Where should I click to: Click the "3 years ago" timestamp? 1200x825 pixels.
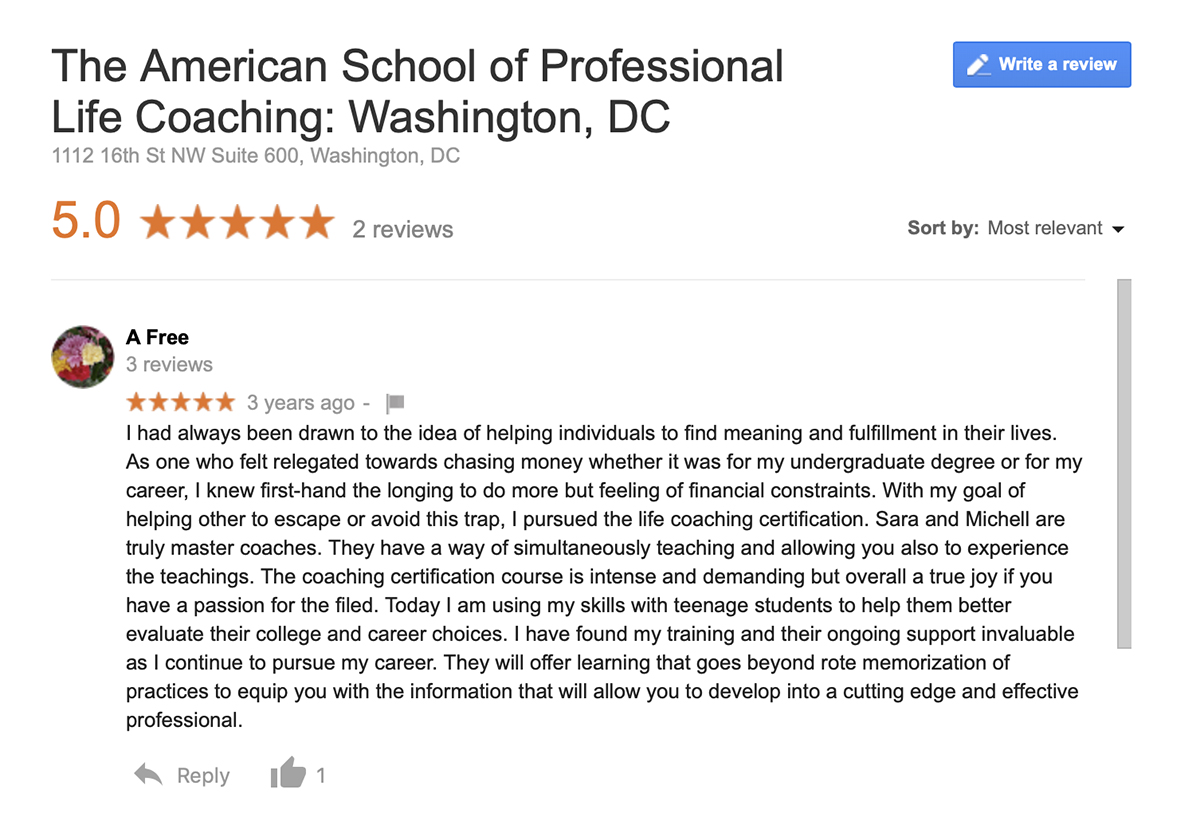click(x=300, y=403)
